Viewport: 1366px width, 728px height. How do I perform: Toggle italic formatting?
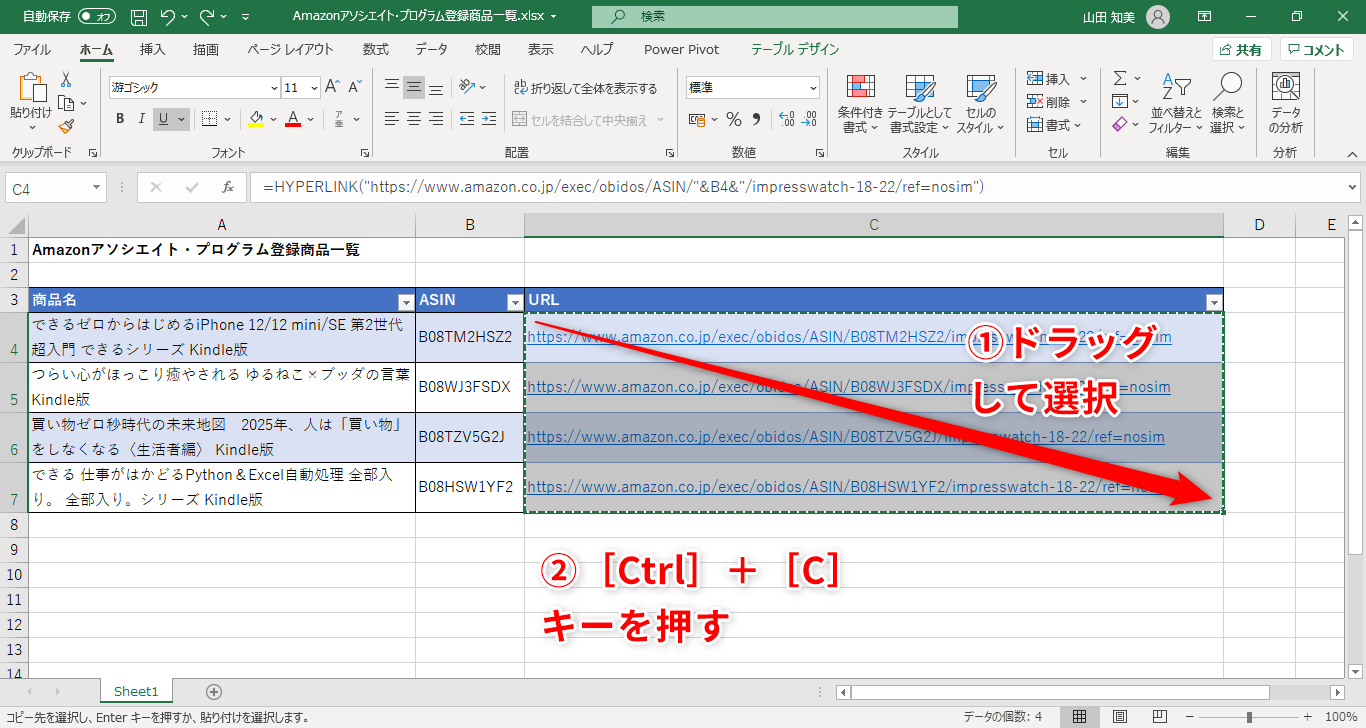coord(142,119)
